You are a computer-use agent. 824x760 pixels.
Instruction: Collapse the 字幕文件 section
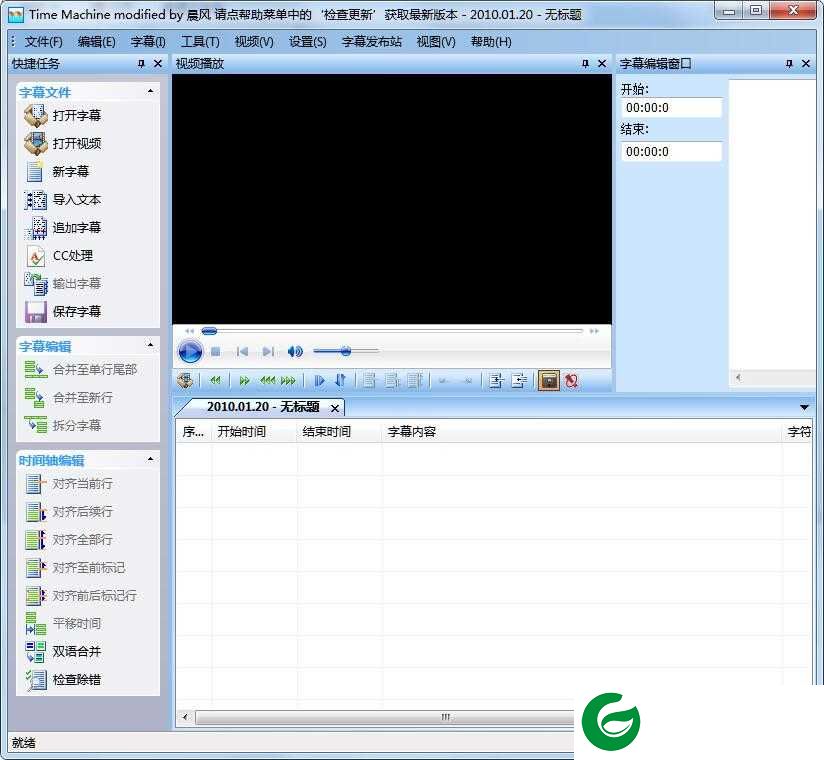click(150, 91)
